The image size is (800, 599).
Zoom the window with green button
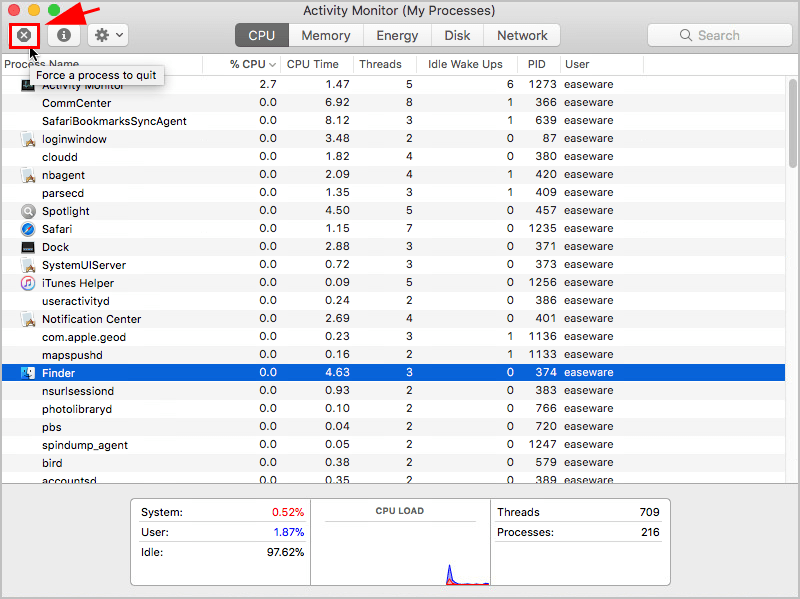[x=54, y=10]
